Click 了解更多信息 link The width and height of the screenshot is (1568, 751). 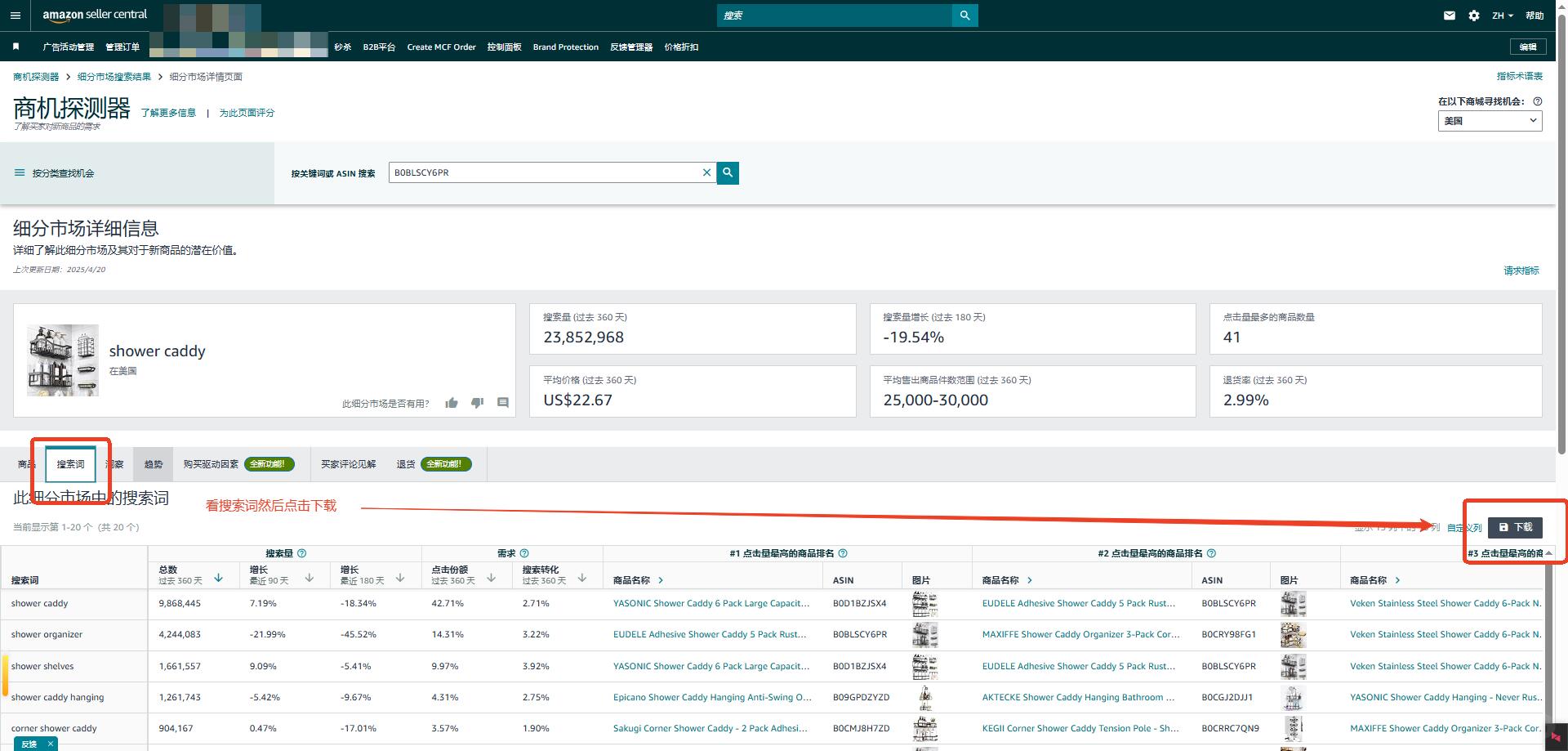[168, 113]
